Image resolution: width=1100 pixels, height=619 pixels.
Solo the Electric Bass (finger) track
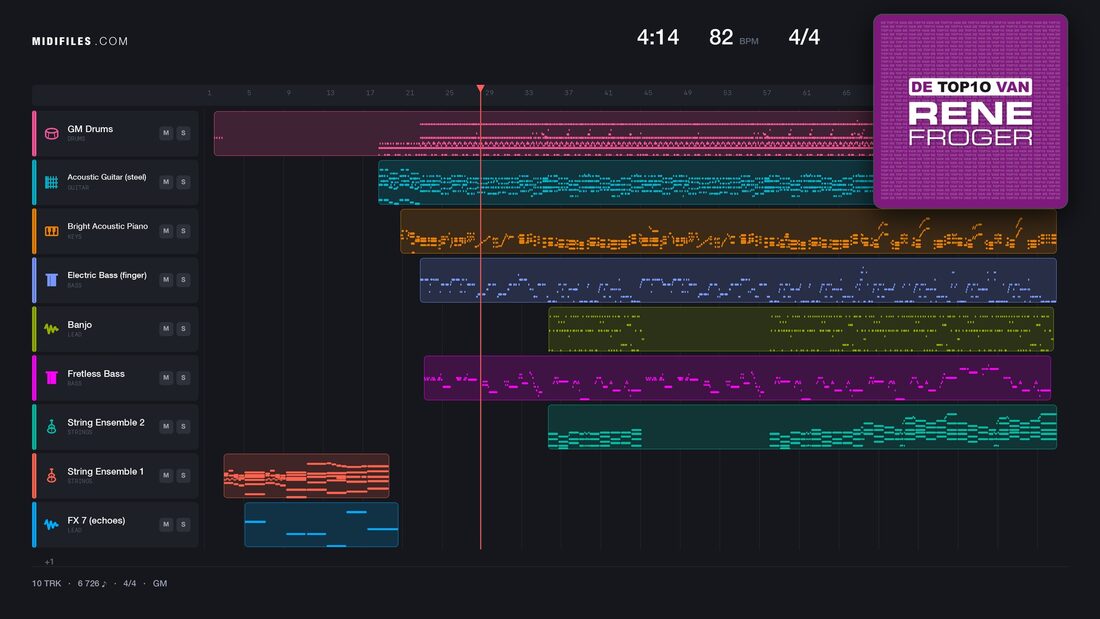point(183,279)
